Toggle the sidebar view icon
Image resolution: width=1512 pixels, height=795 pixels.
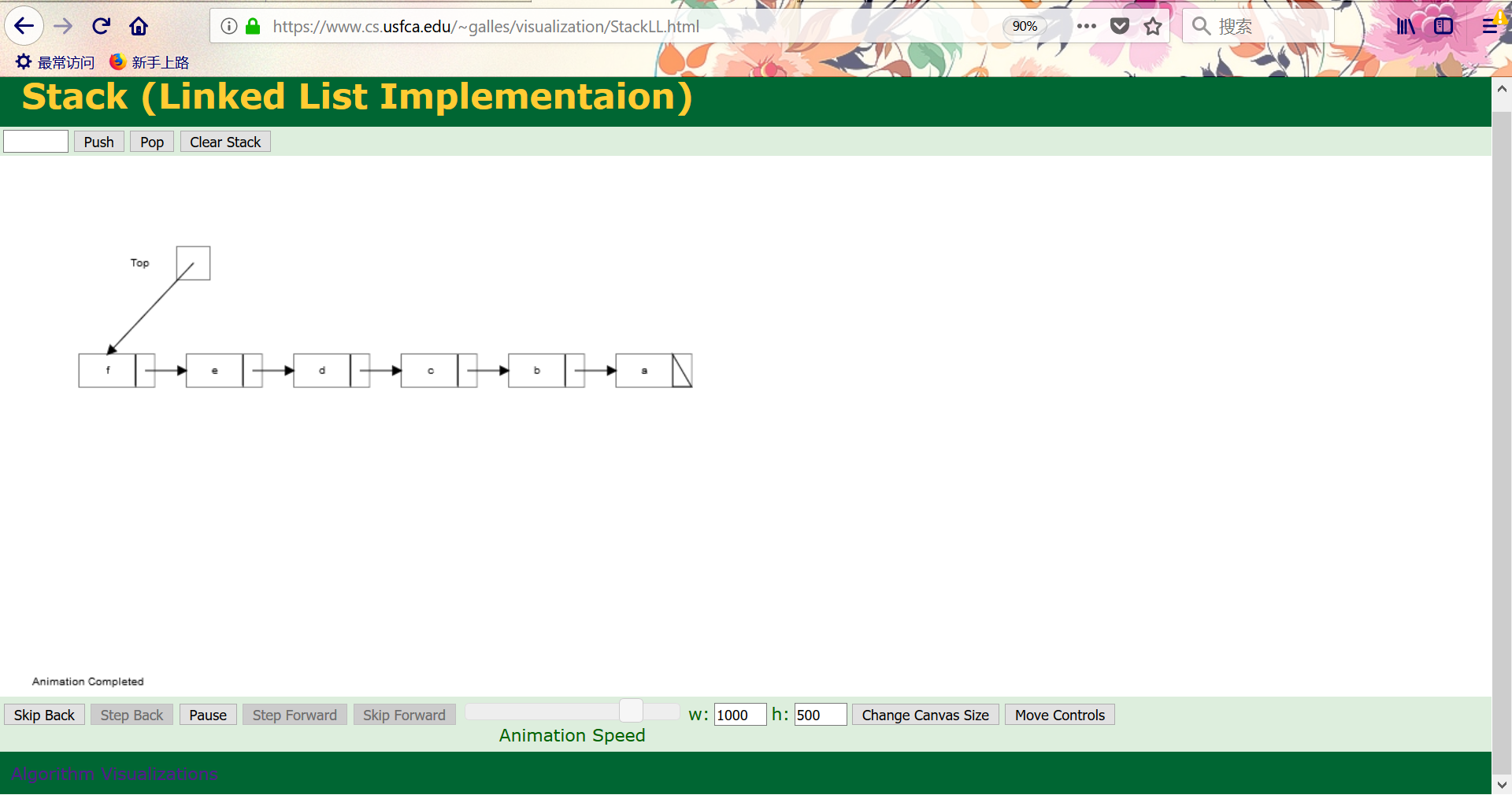pos(1443,26)
